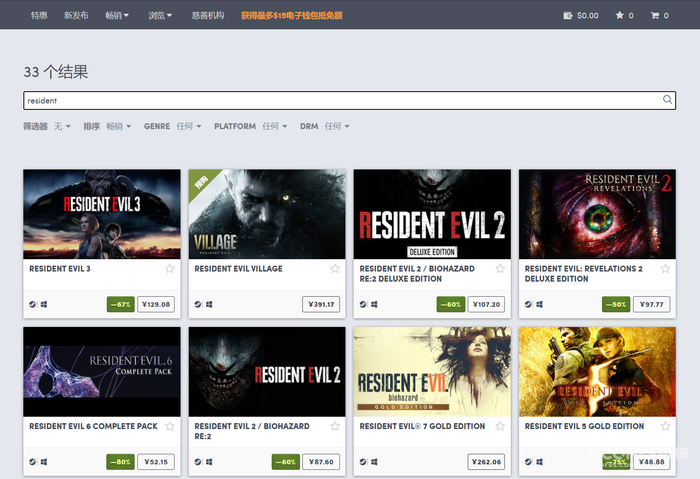Click Windows icon on Resident Evil Village card
This screenshot has height=479, width=700.
[x=209, y=304]
